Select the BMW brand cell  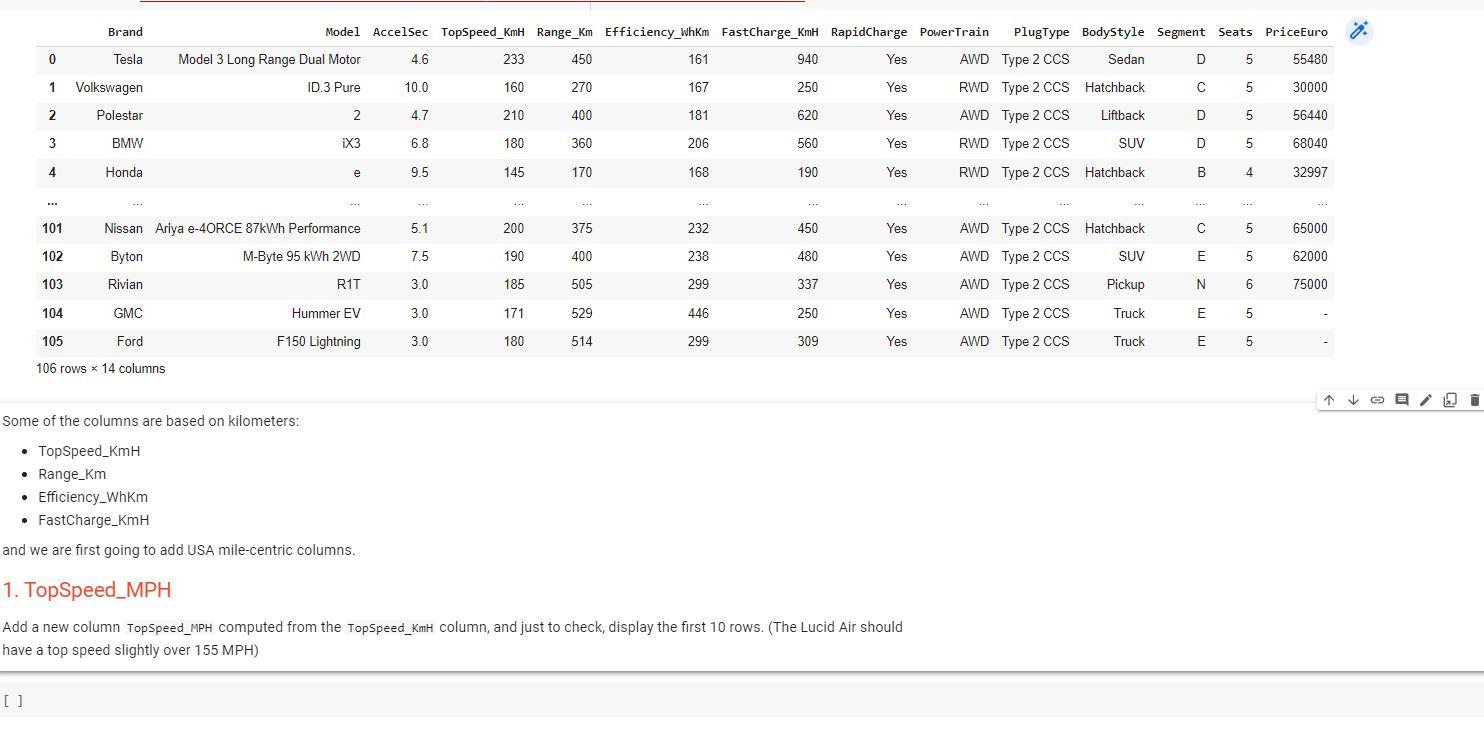128,144
